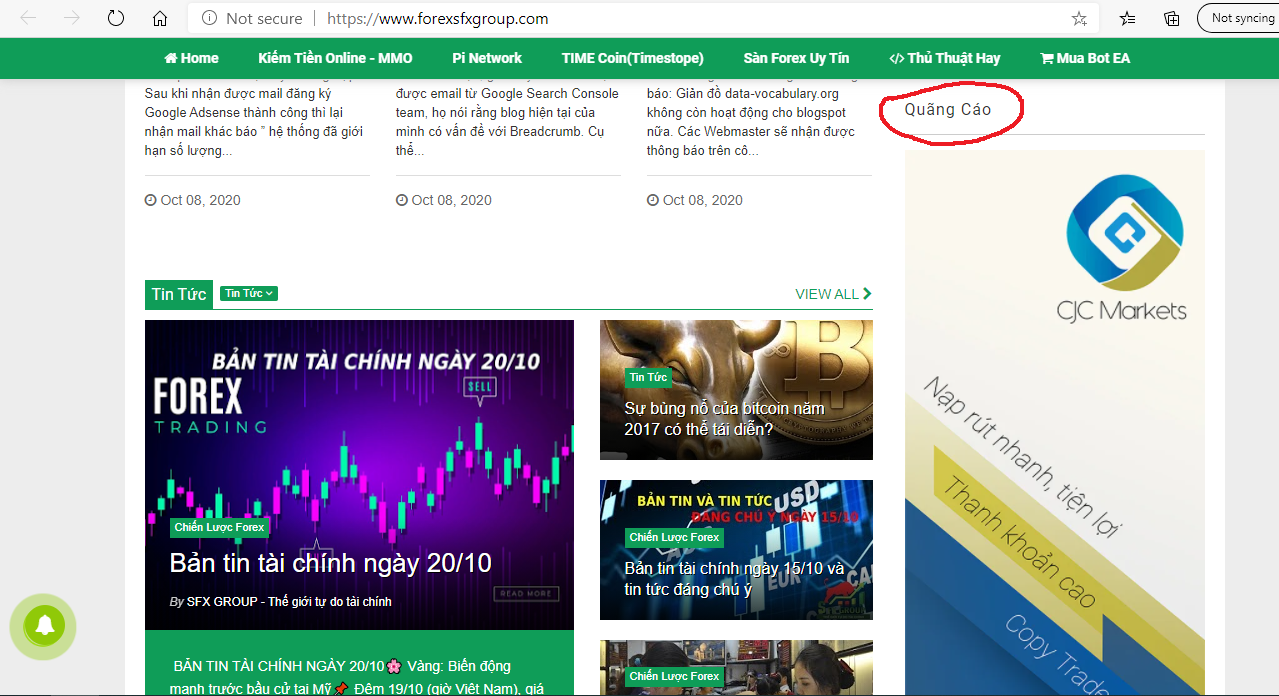1279x696 pixels.
Task: Open Thủ Thuật Hay menu item
Action: coord(944,58)
